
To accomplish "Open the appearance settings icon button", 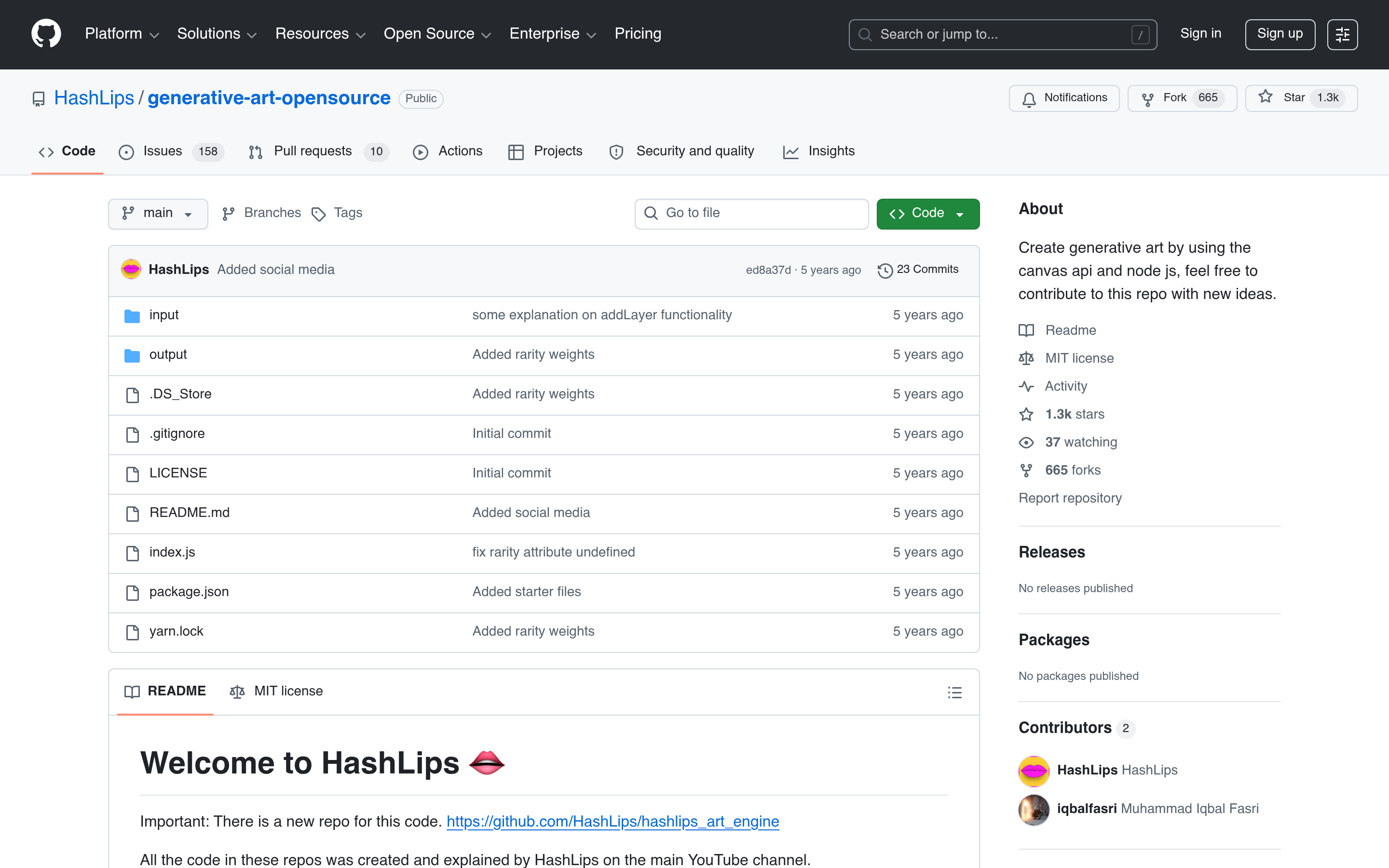I will click(1342, 34).
